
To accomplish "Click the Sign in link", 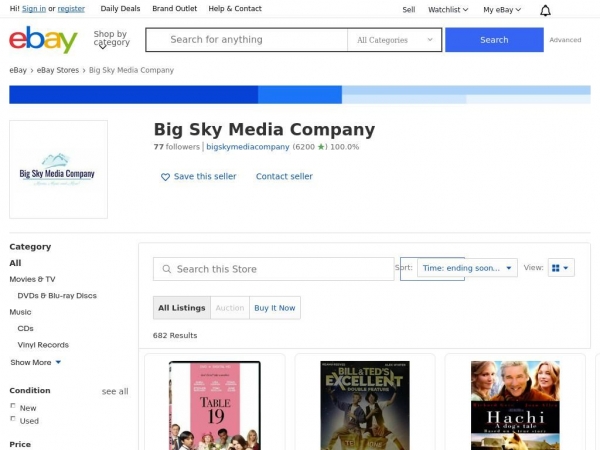I will pos(34,8).
